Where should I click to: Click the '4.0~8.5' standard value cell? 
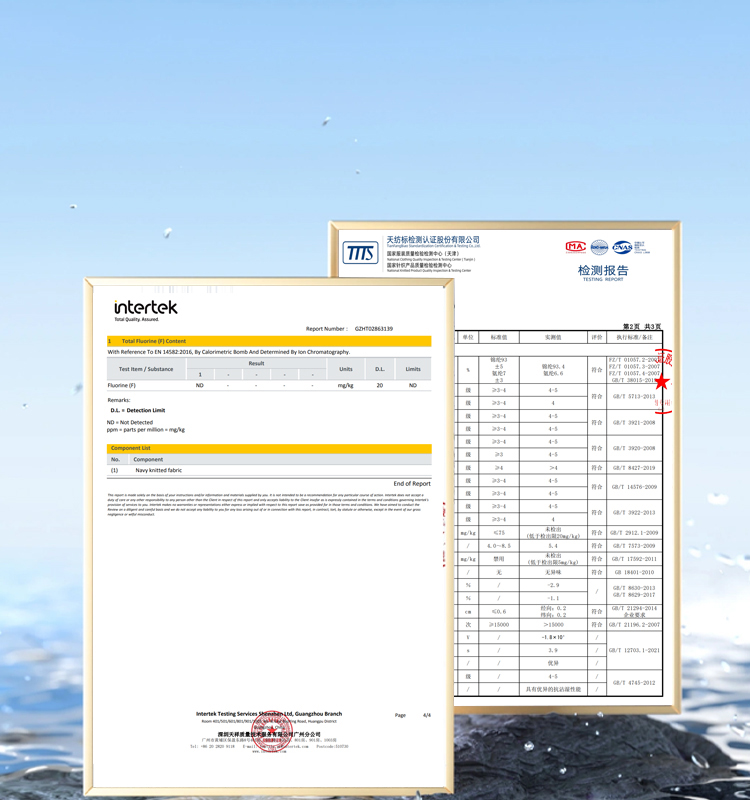point(499,546)
